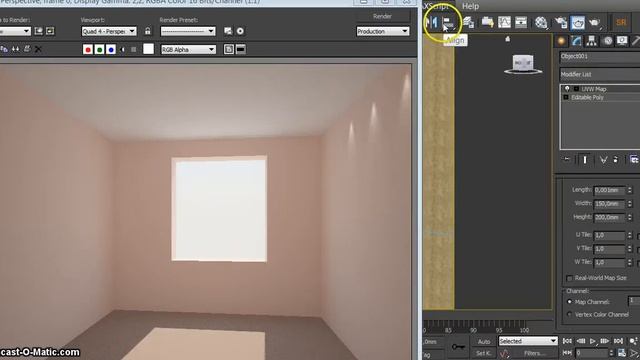Click the Pin Stack icon
This screenshot has height=360, width=640.
point(567,160)
